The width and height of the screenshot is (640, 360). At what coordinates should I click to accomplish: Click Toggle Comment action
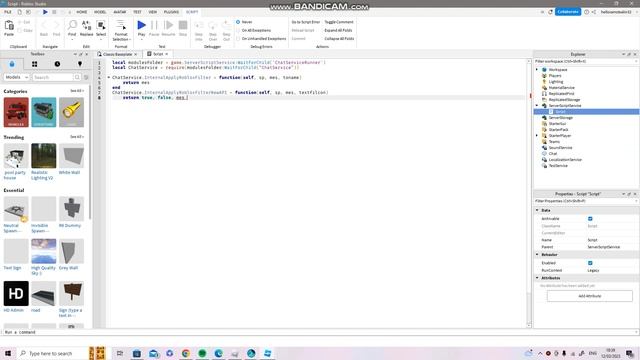(x=339, y=22)
